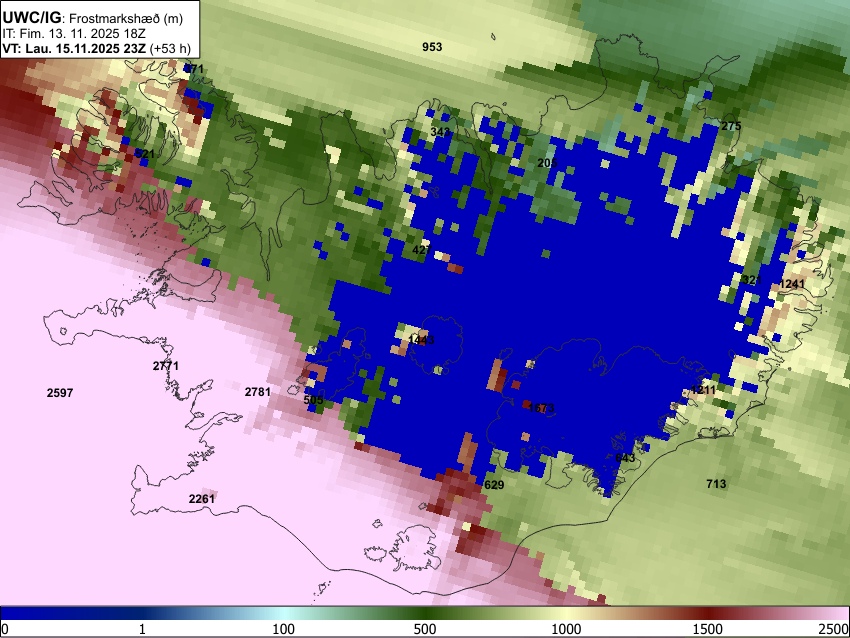Click the legend label 1
Screen dimensions: 850x638
click(142, 629)
